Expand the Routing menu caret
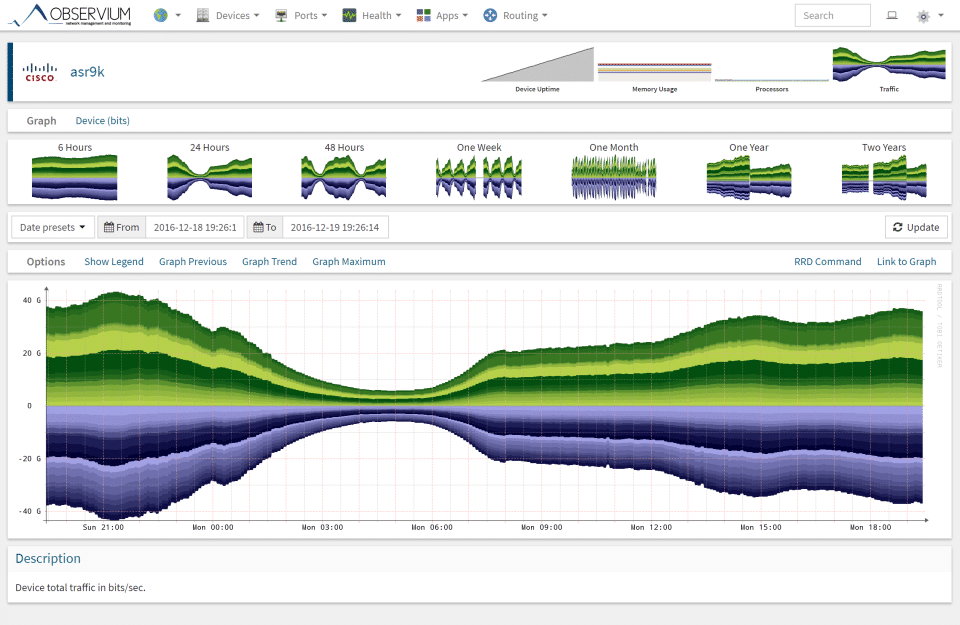This screenshot has height=625, width=960. (x=544, y=16)
